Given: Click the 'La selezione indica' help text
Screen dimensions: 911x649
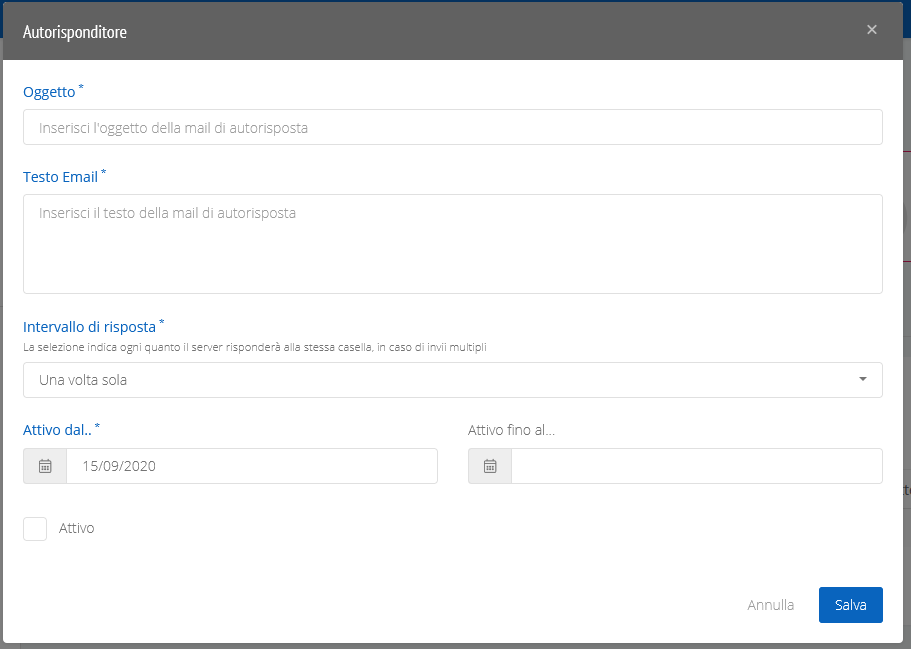Looking at the screenshot, I should [x=255, y=347].
